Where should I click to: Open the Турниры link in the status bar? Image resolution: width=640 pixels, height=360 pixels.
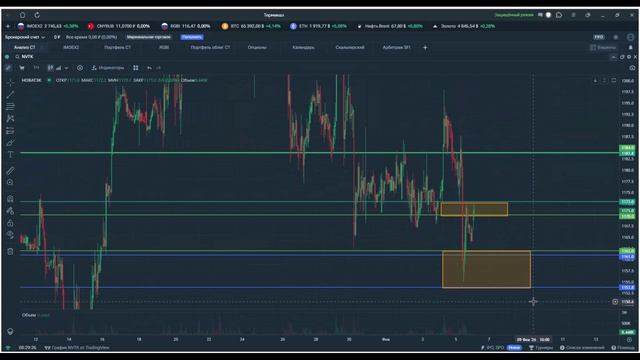point(541,348)
